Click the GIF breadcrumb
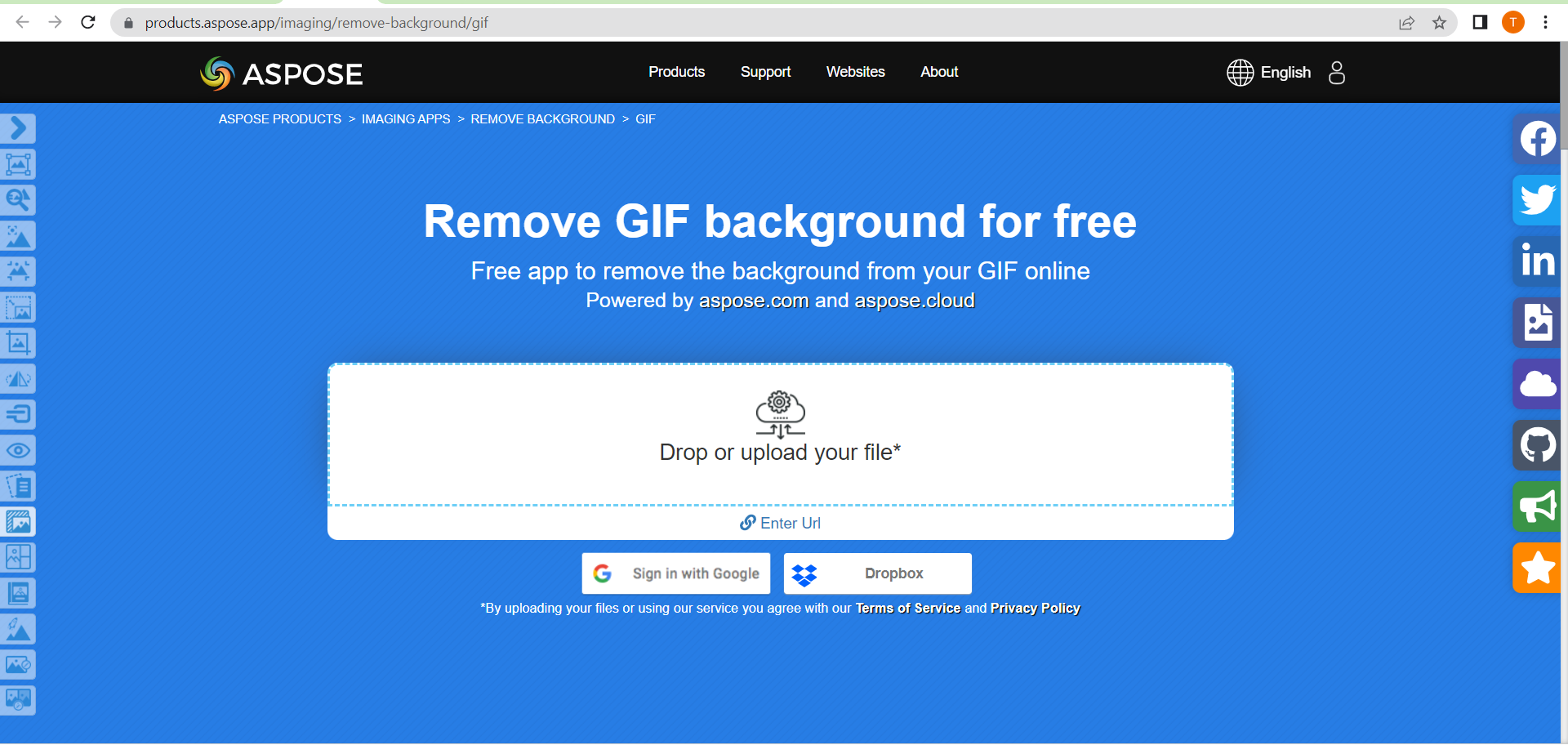The height and width of the screenshot is (745, 1568). click(x=645, y=119)
